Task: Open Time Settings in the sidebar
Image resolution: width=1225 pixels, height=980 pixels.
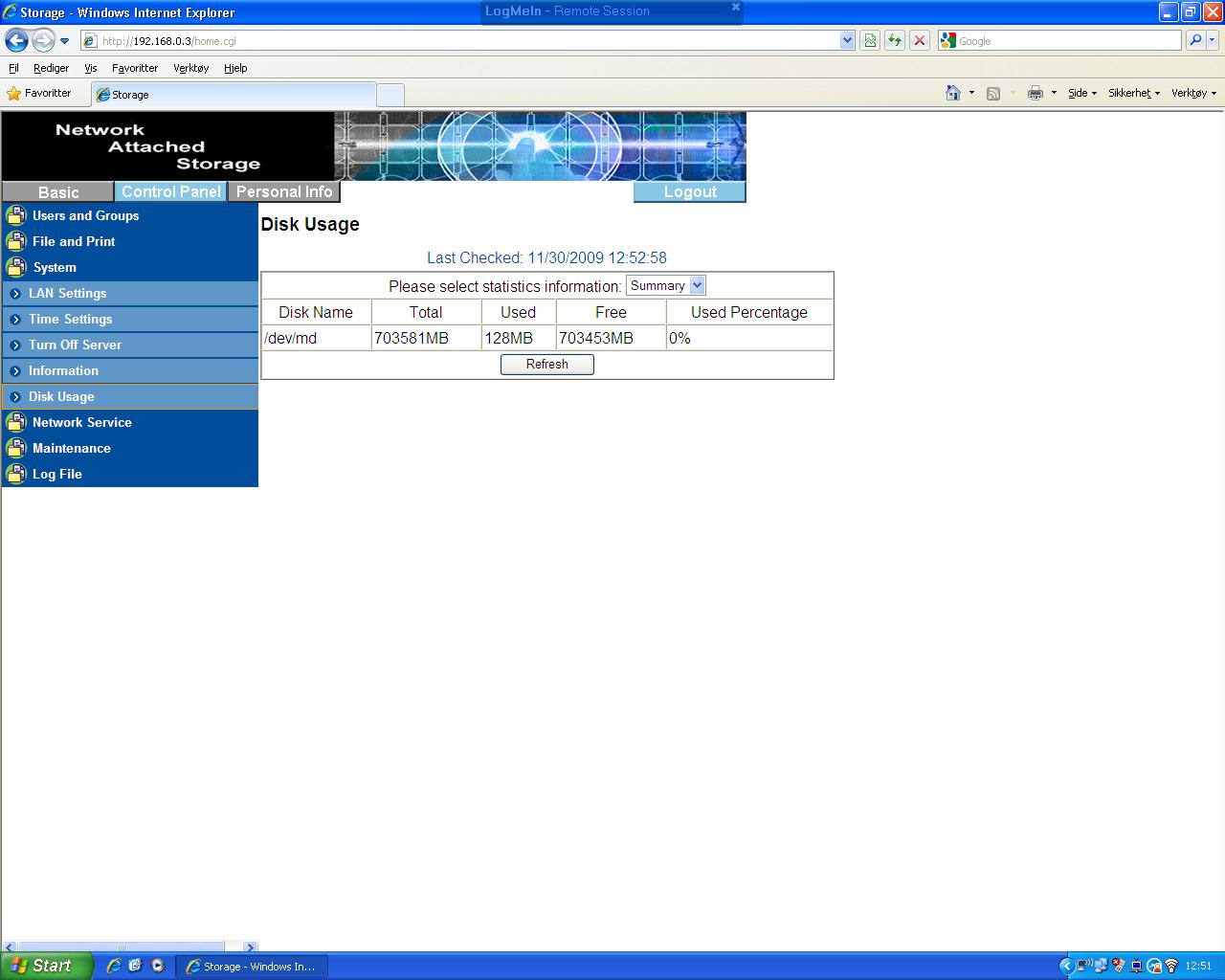Action: pyautogui.click(x=130, y=319)
